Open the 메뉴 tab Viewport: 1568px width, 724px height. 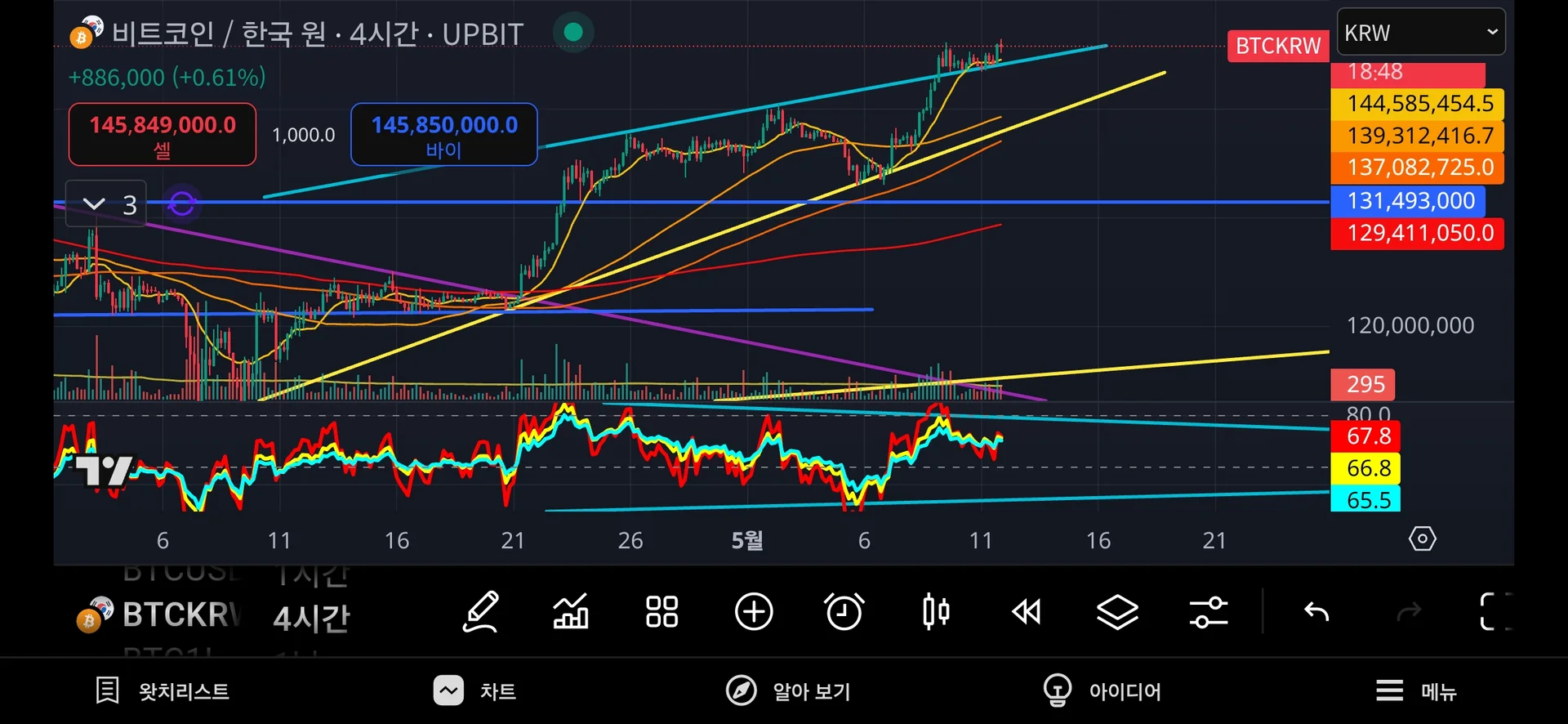tap(1416, 691)
